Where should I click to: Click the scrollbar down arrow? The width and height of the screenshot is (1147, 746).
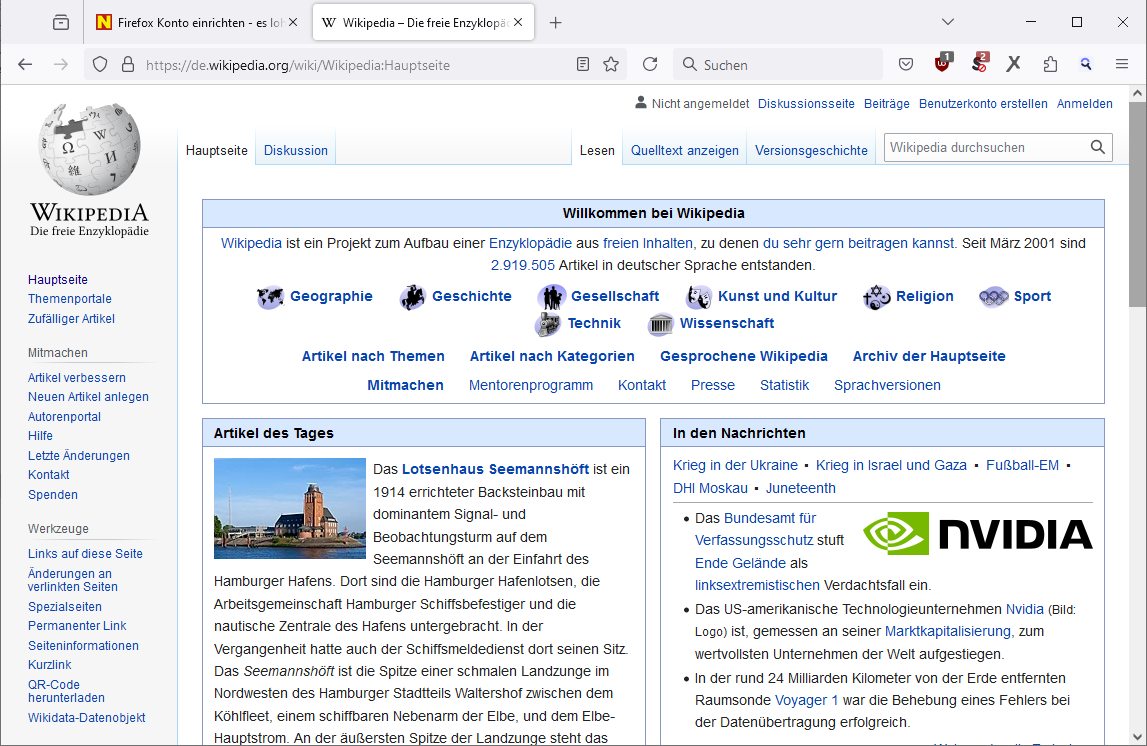point(1137,736)
